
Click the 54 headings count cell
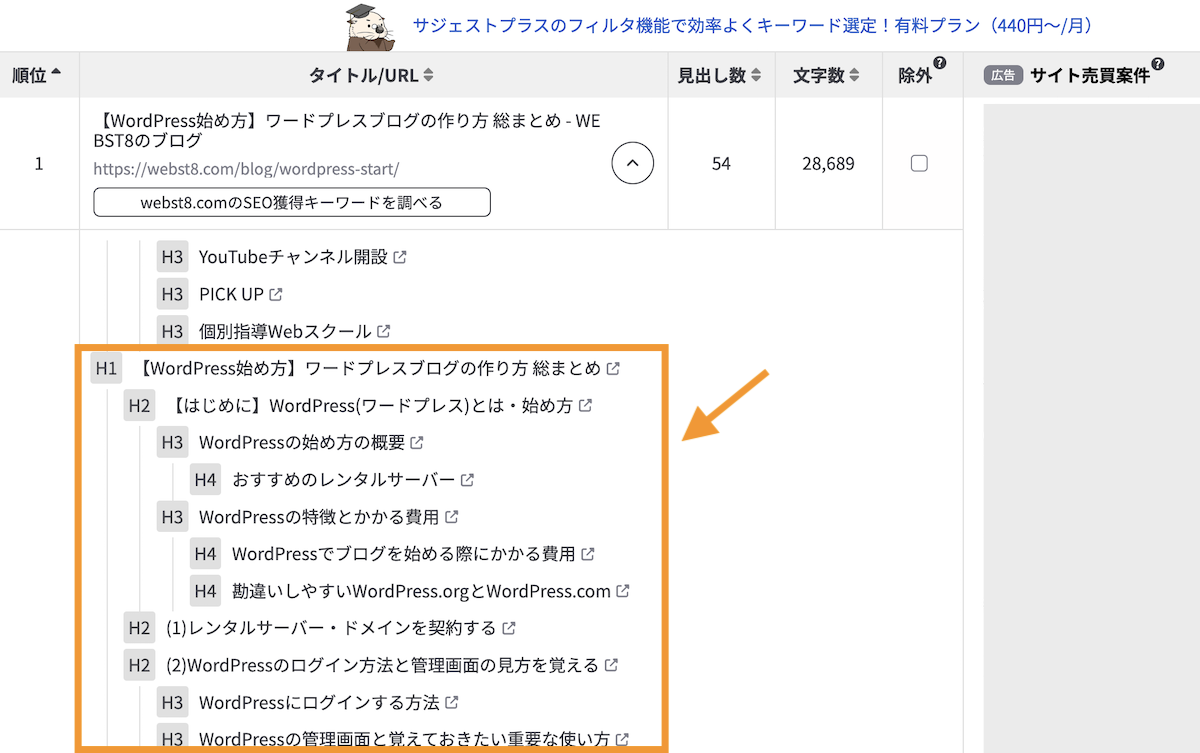point(721,164)
